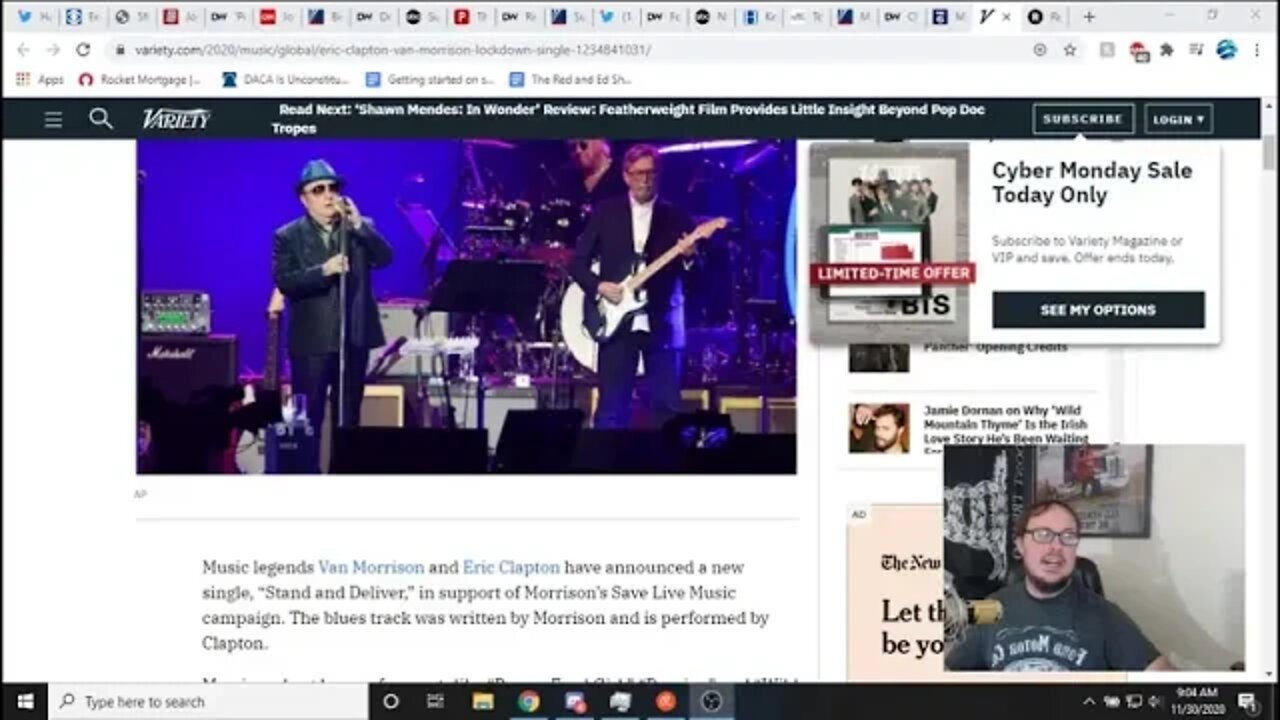Open a new browser tab
Image resolution: width=1280 pixels, height=720 pixels.
[1089, 17]
